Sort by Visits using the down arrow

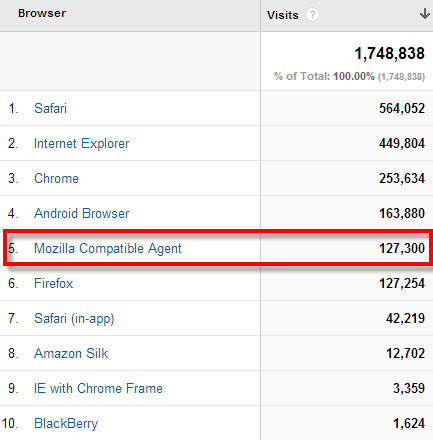[424, 14]
